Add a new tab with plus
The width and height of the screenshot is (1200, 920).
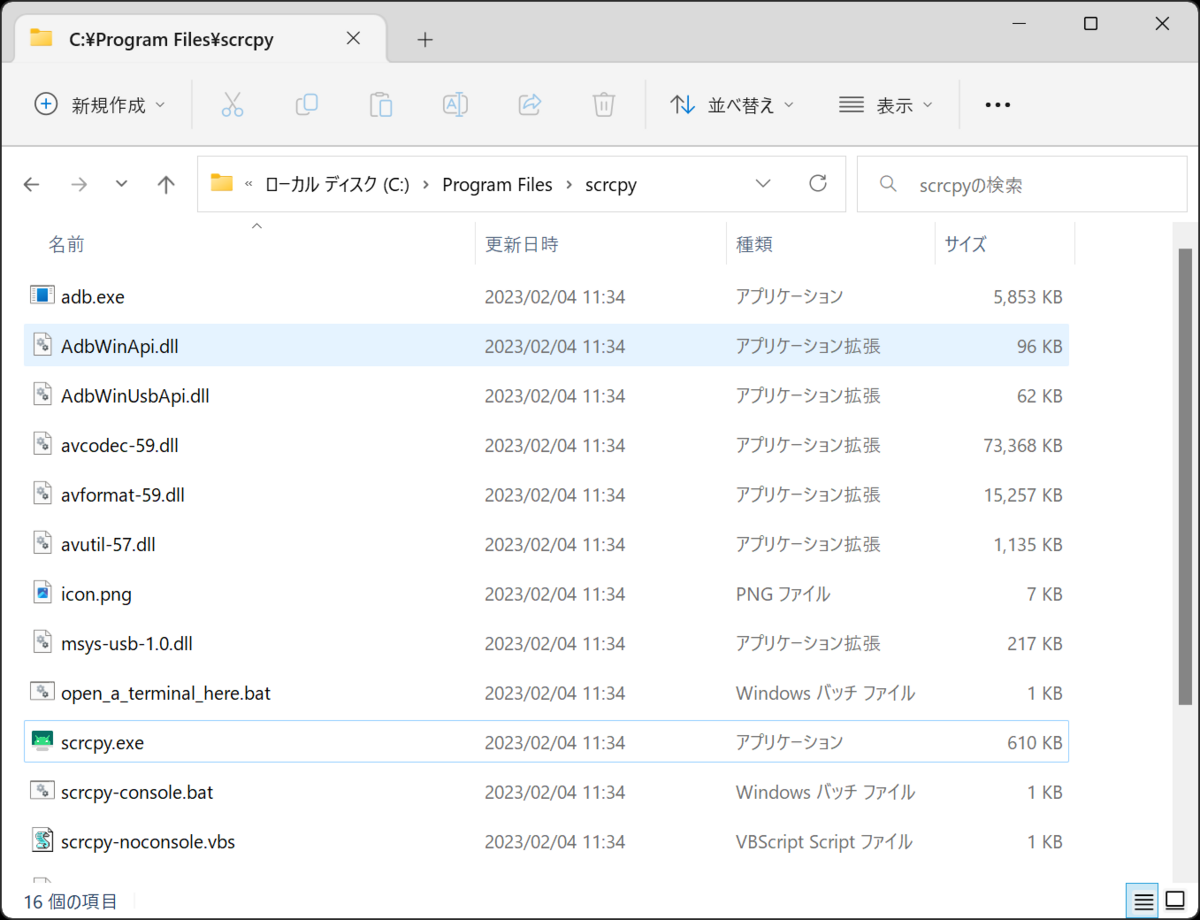(425, 39)
